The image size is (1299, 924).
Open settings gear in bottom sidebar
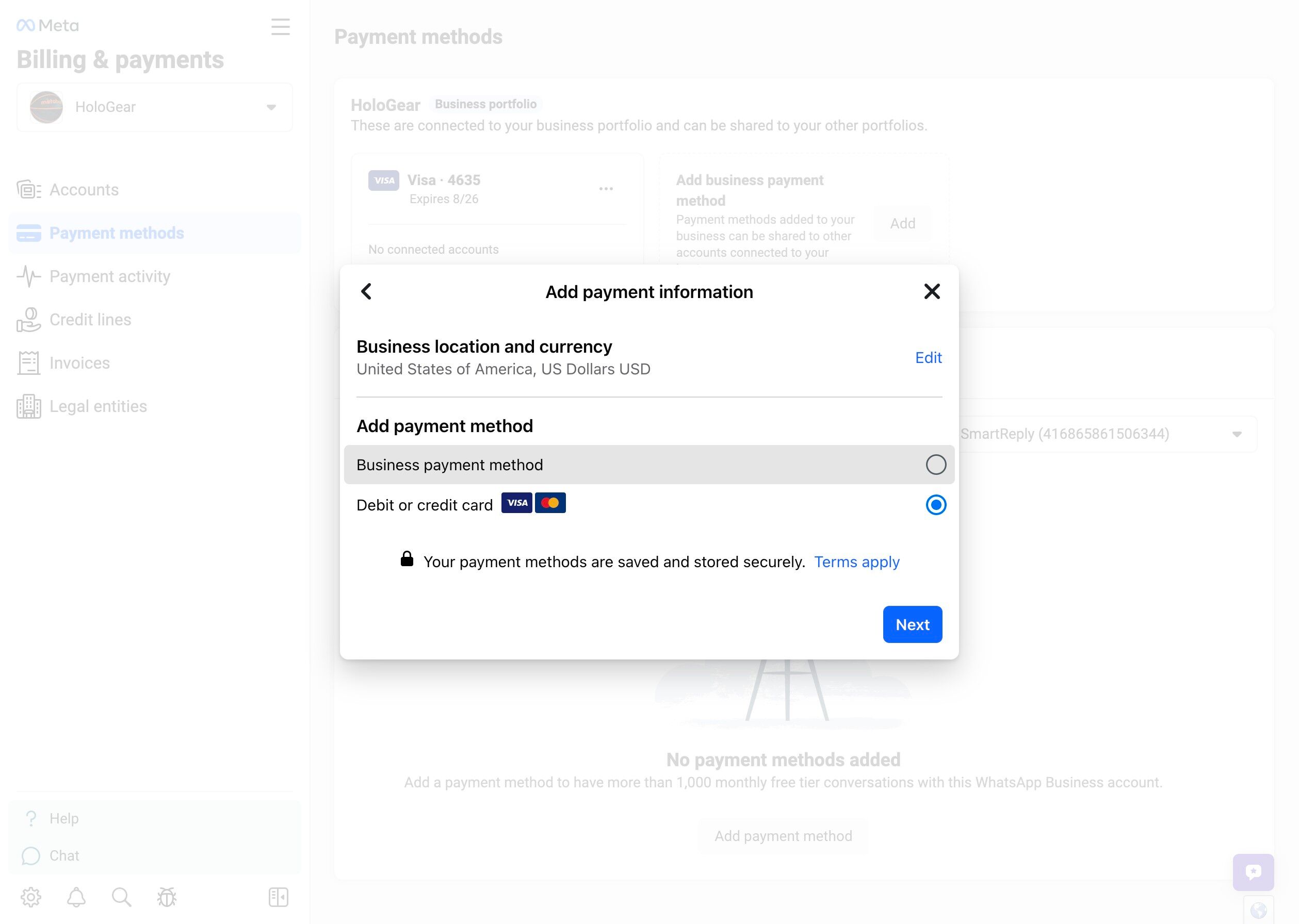31,897
